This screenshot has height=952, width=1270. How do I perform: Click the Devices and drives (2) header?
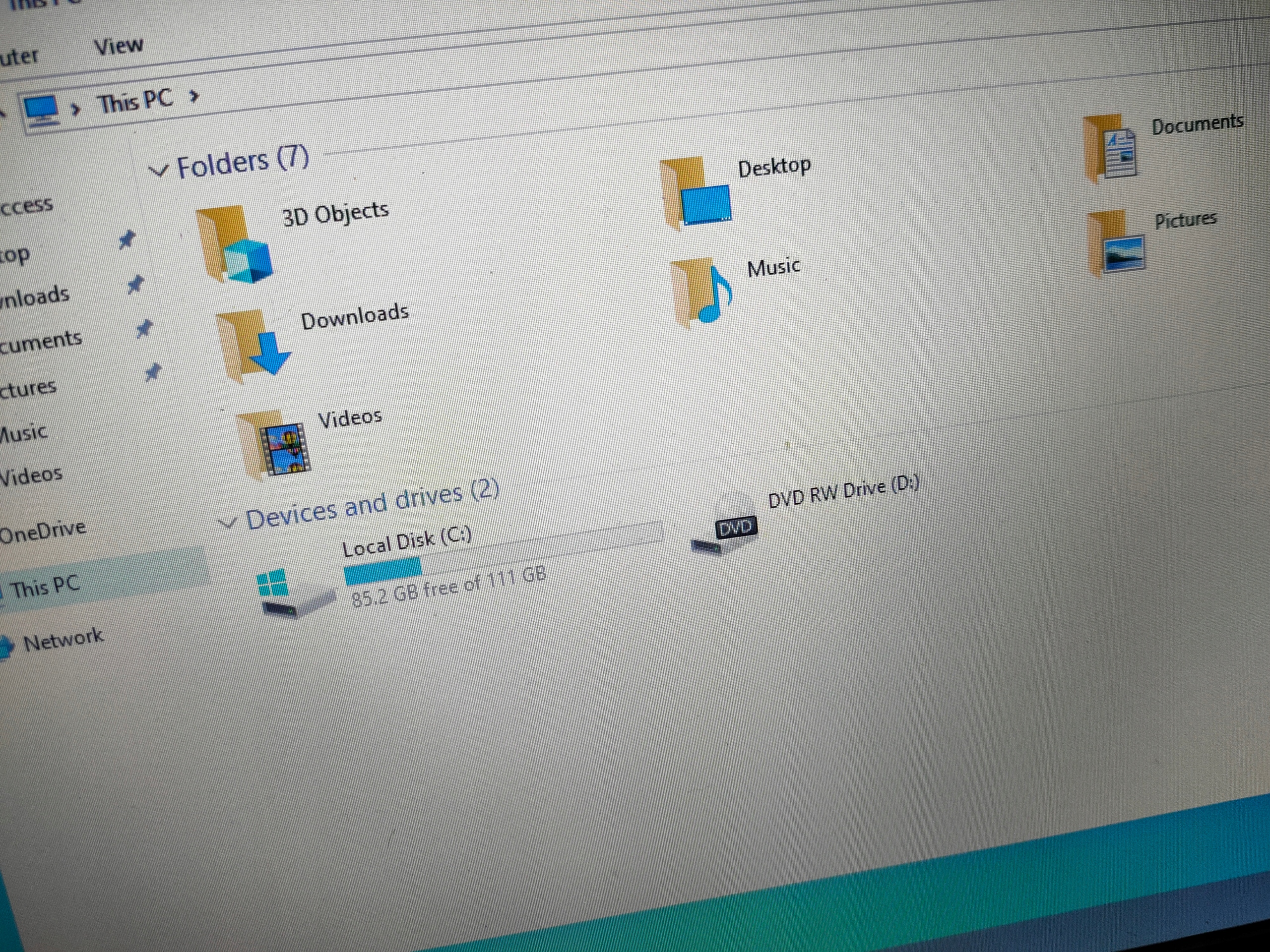(x=373, y=505)
